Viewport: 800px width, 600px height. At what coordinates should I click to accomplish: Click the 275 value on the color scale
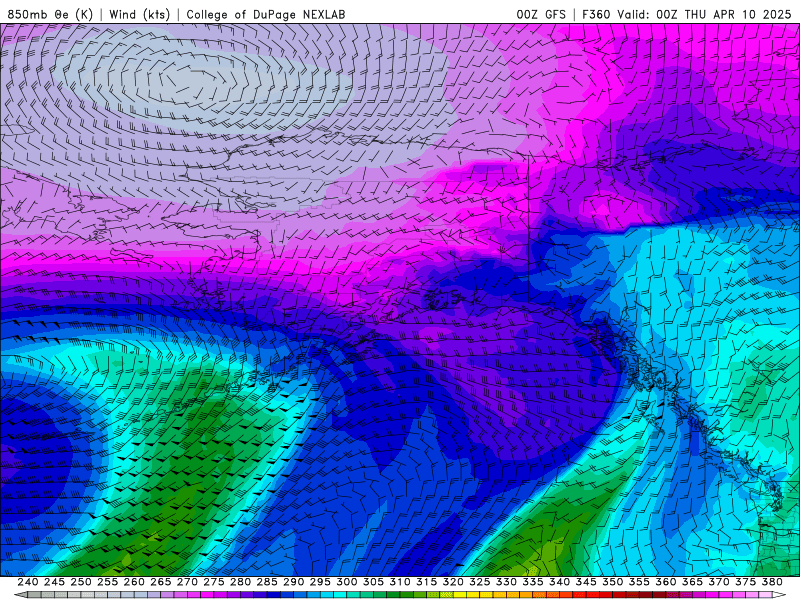(x=214, y=582)
